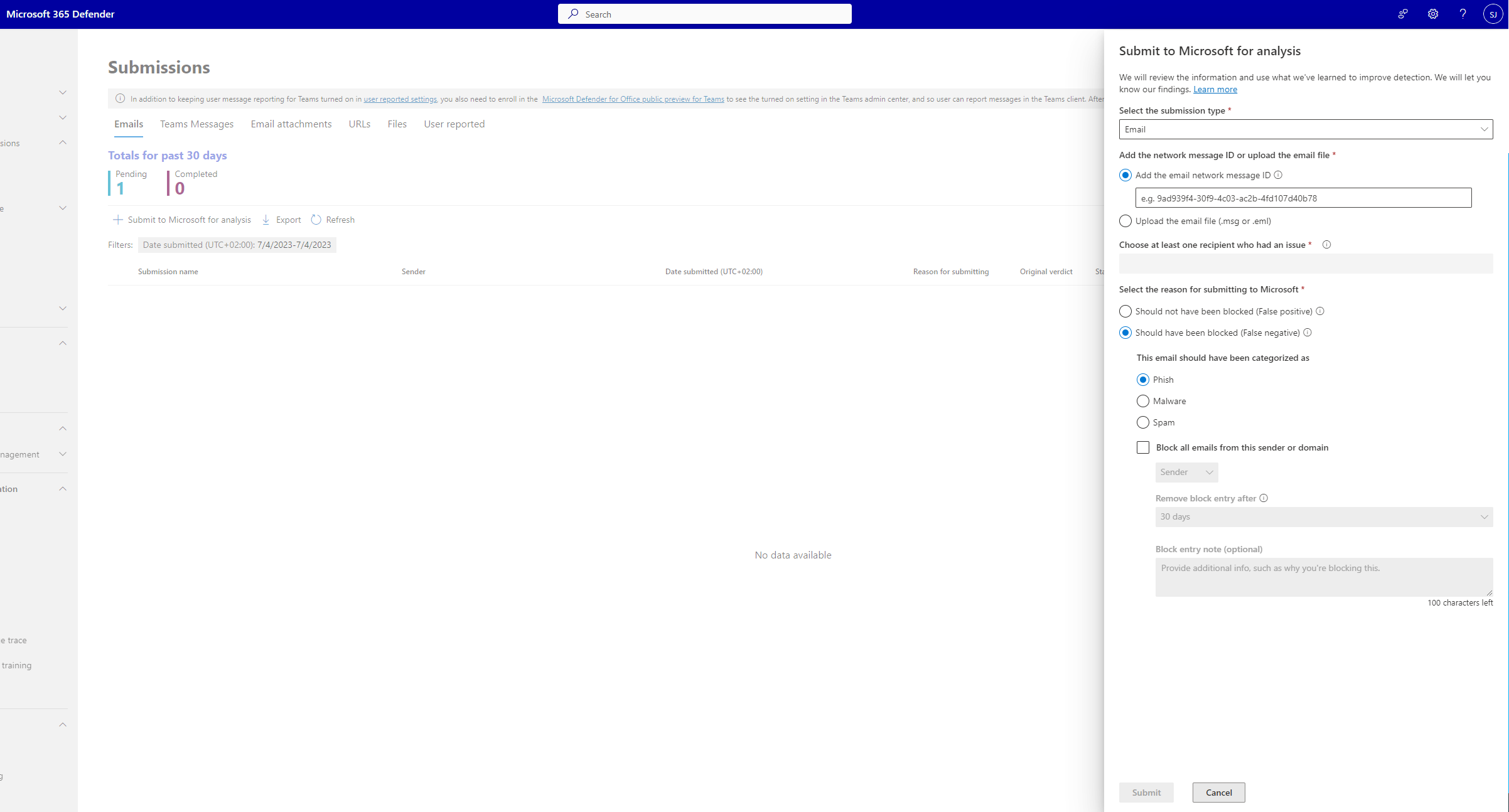
Task: Check Block all emails from this sender
Action: click(x=1143, y=447)
